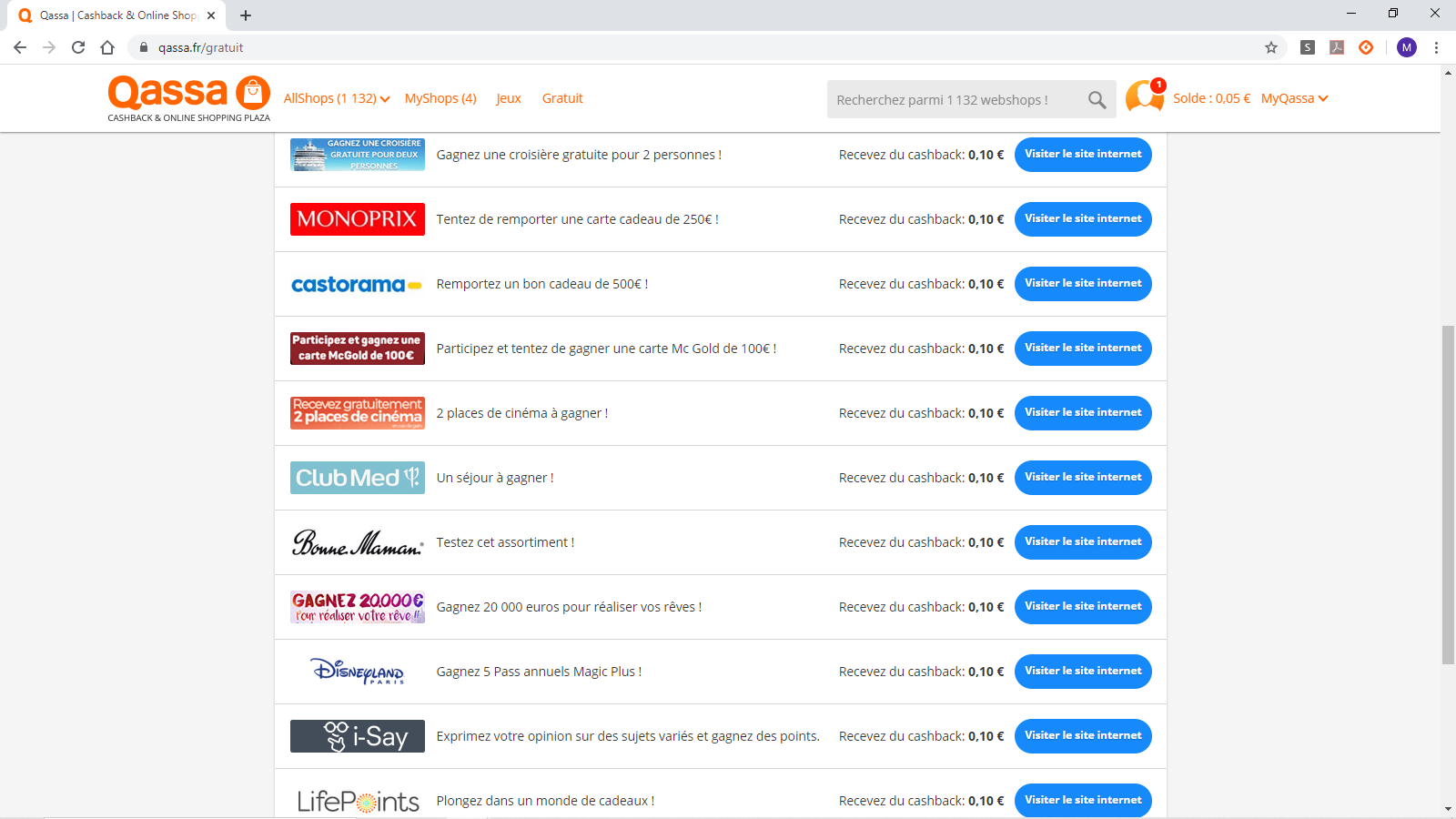Click the S extension icon
The image size is (1456, 819).
click(x=1308, y=47)
